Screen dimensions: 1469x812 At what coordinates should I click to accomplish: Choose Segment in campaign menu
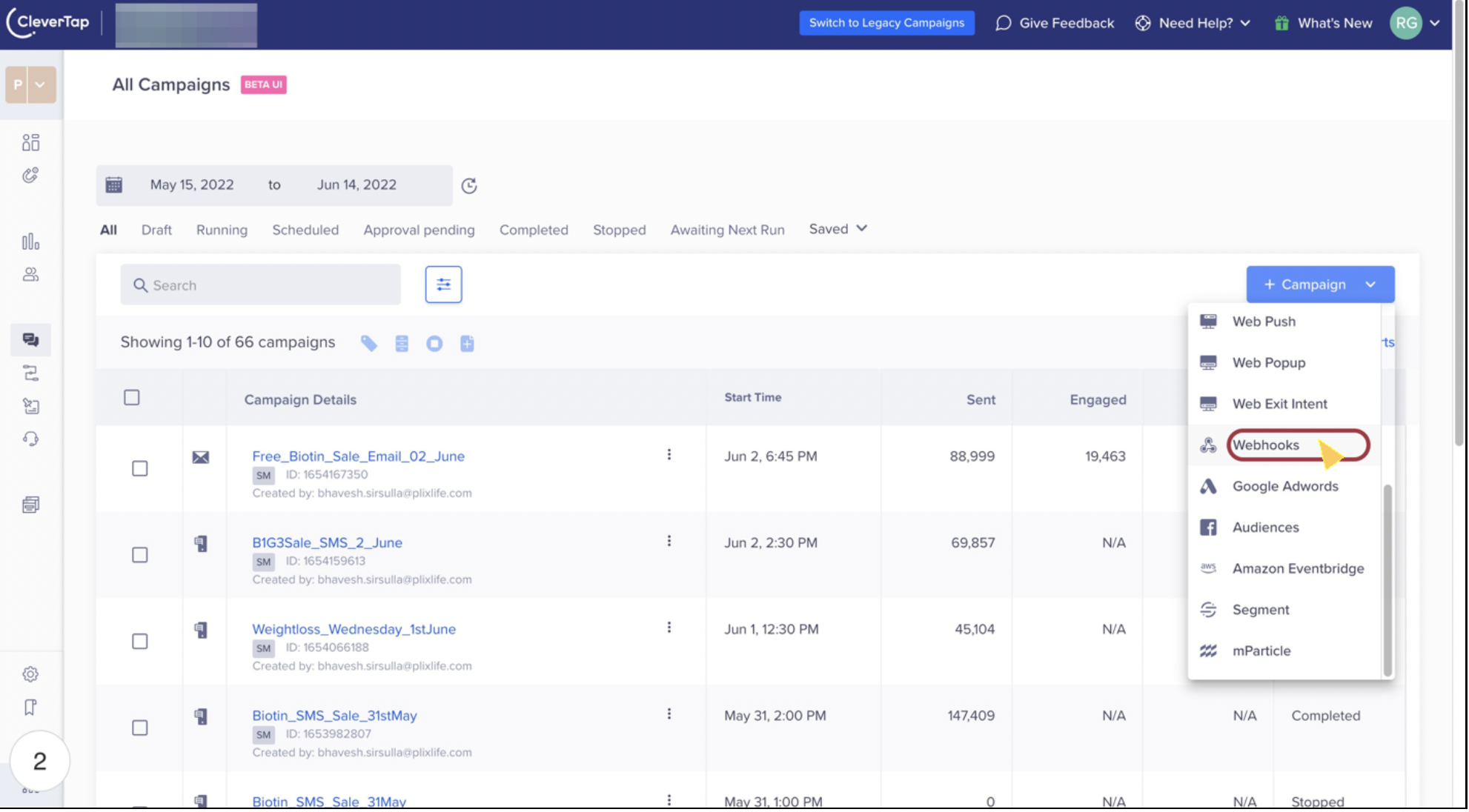pos(1284,610)
